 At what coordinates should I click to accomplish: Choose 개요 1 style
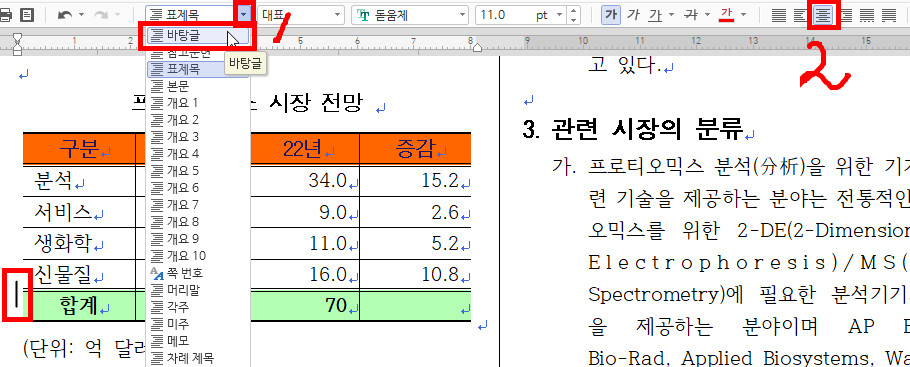click(x=197, y=103)
